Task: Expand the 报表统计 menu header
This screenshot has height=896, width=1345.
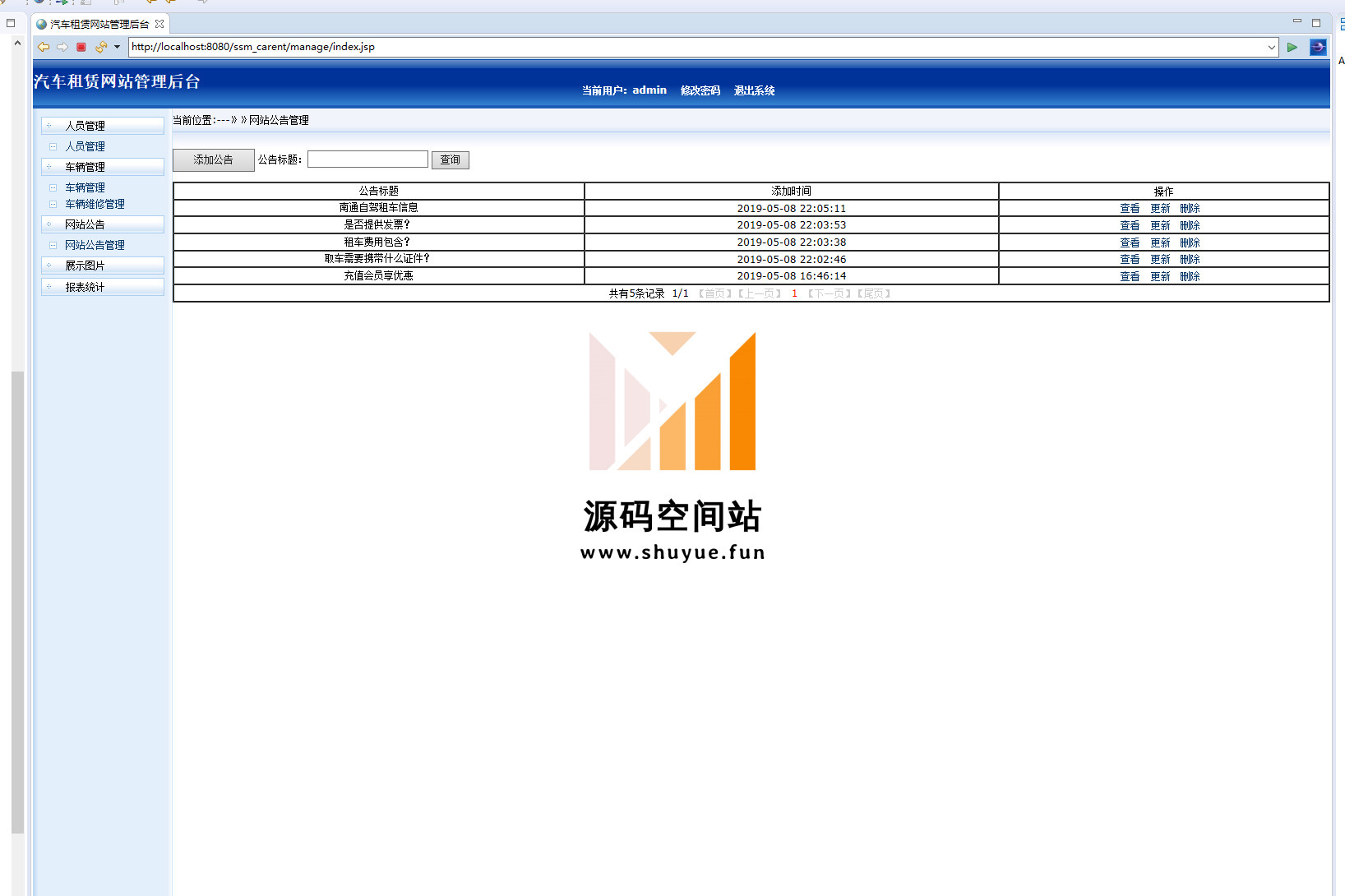Action: 103,287
